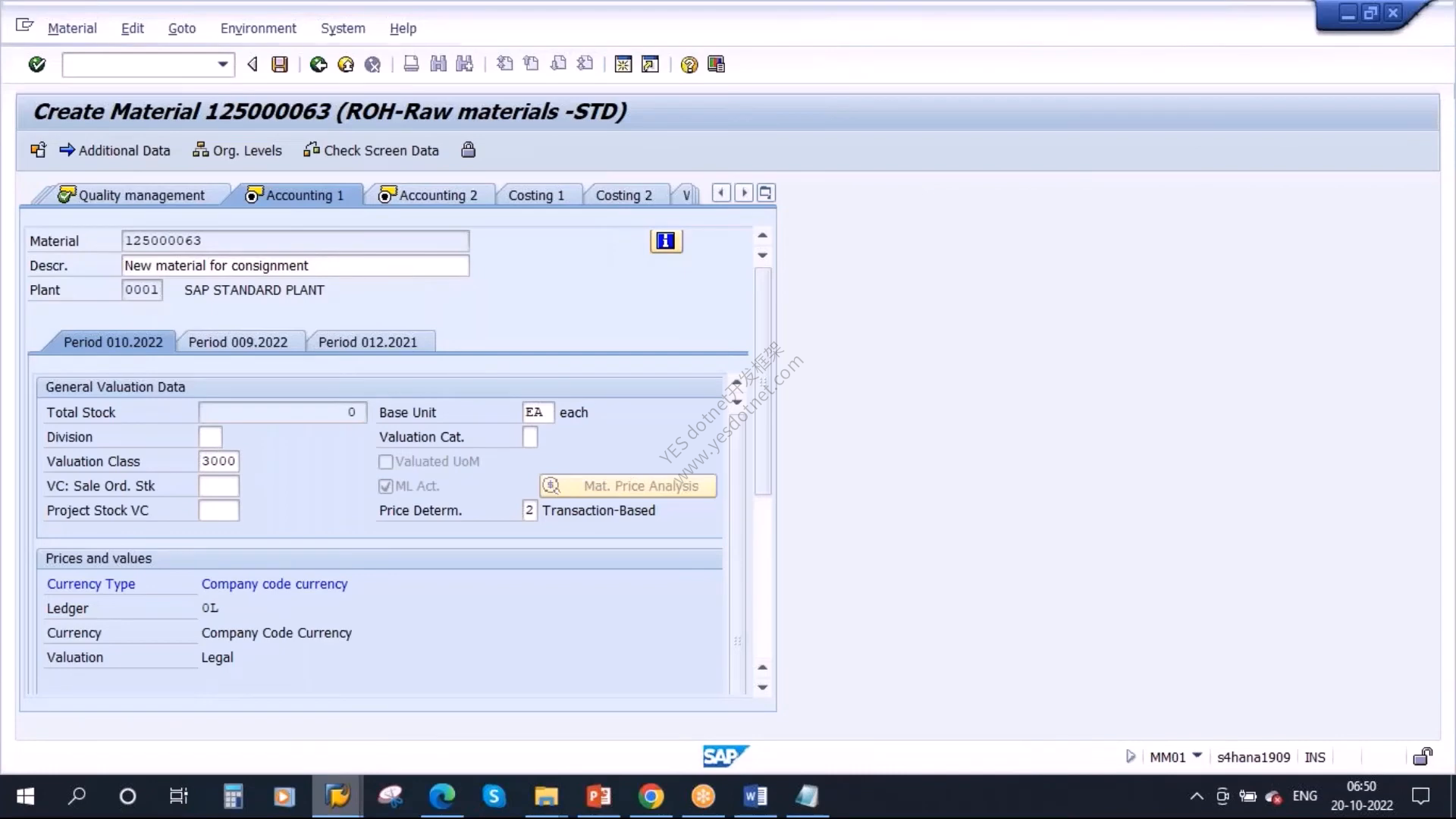Go back with the green Back arrow
The image size is (1456, 819).
pyautogui.click(x=318, y=64)
